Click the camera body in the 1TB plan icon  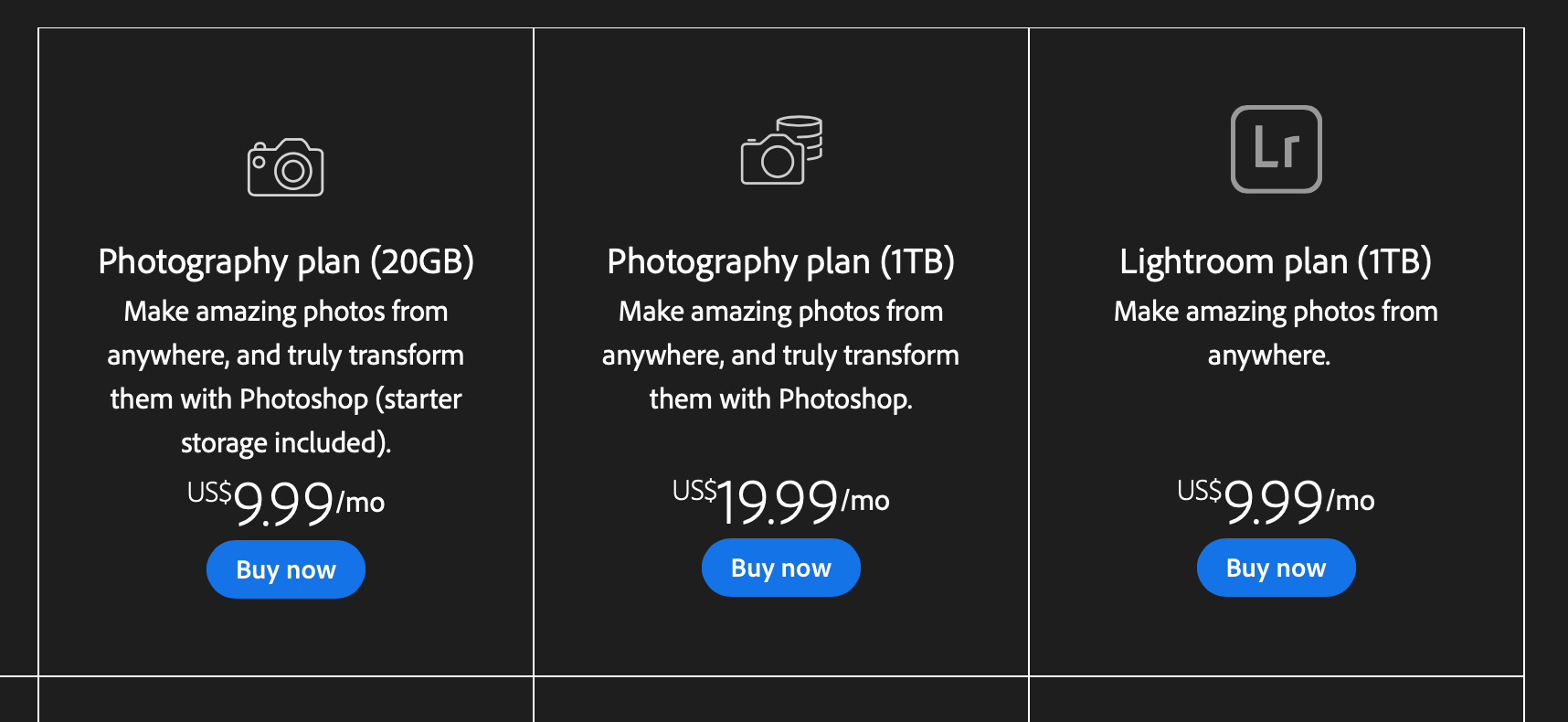click(775, 165)
